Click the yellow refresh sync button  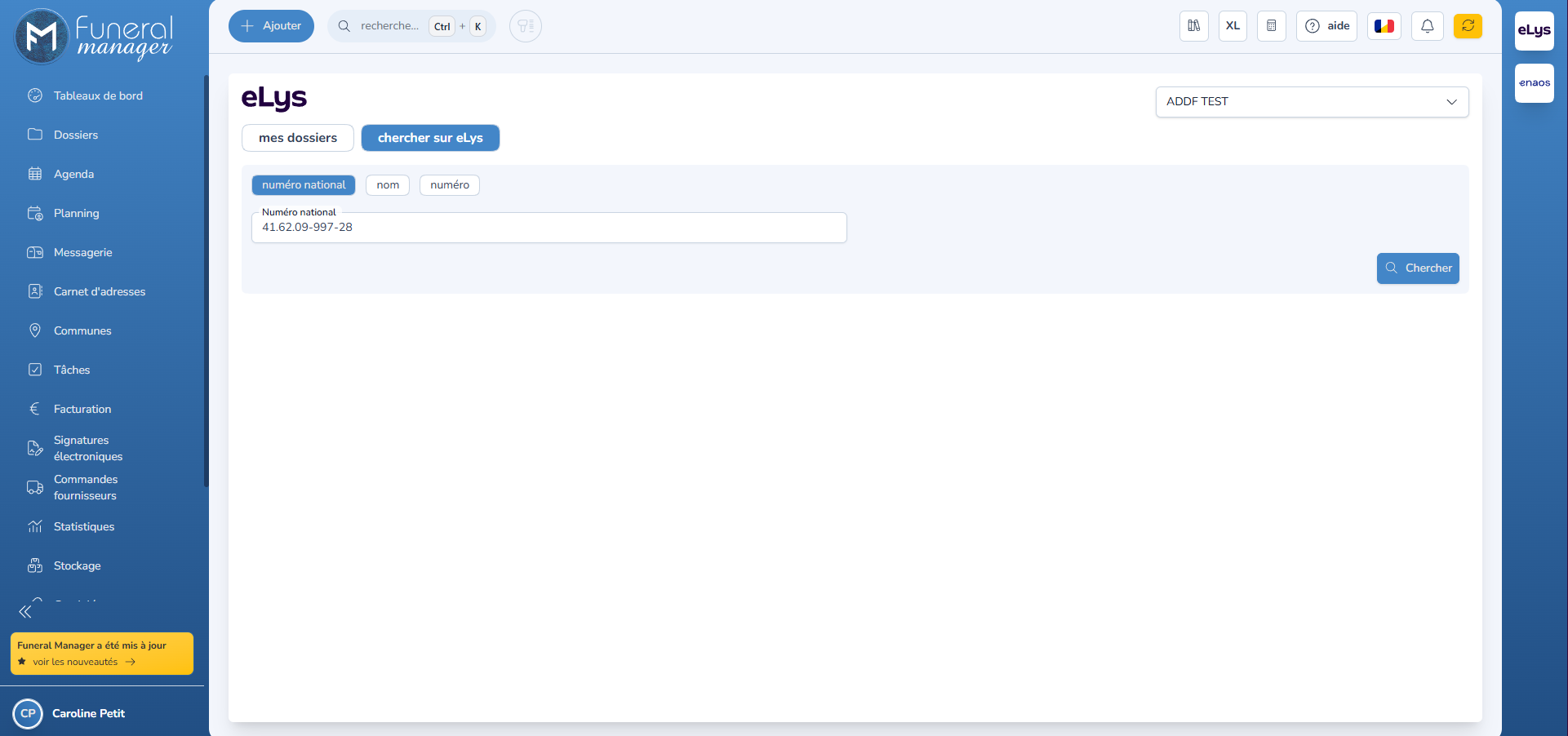[1468, 26]
